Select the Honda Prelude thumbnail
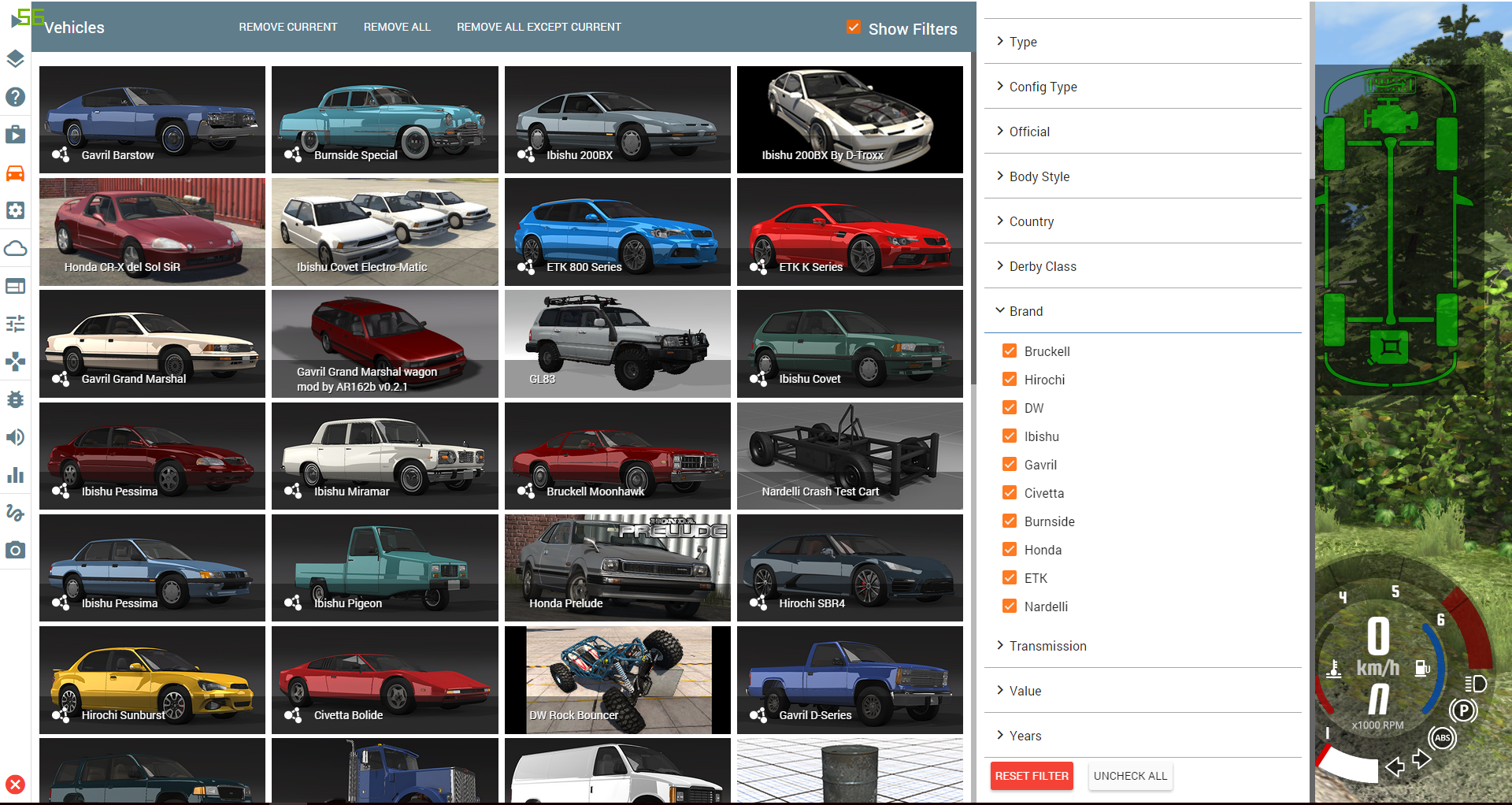 [617, 568]
